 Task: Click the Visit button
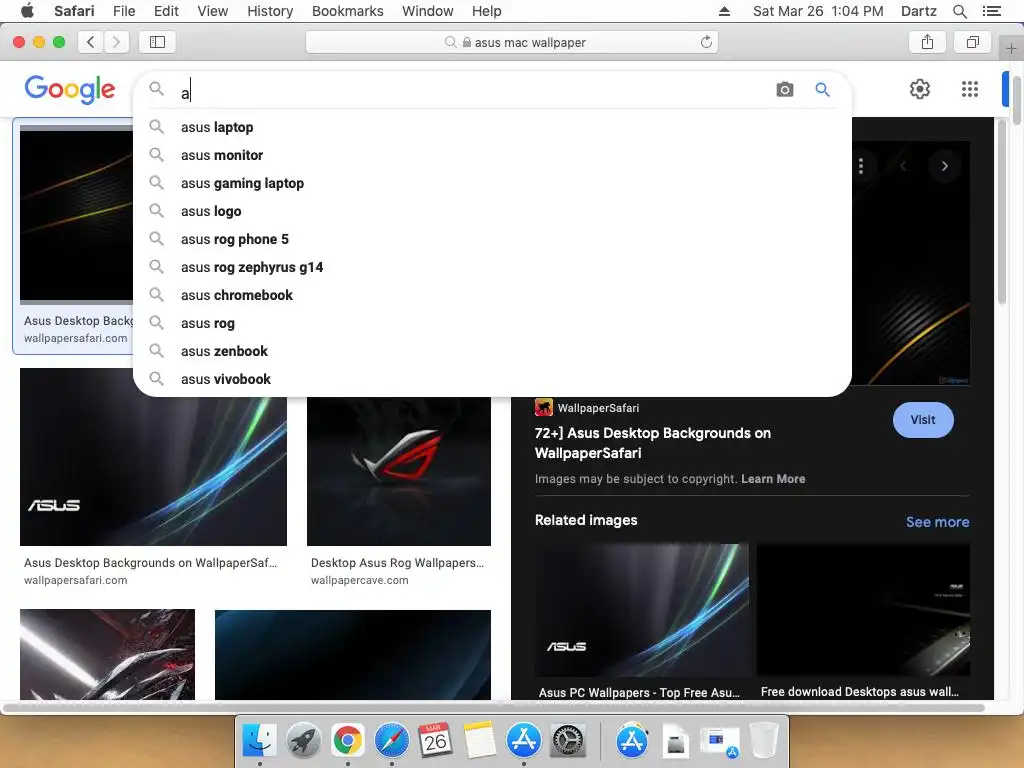[923, 420]
